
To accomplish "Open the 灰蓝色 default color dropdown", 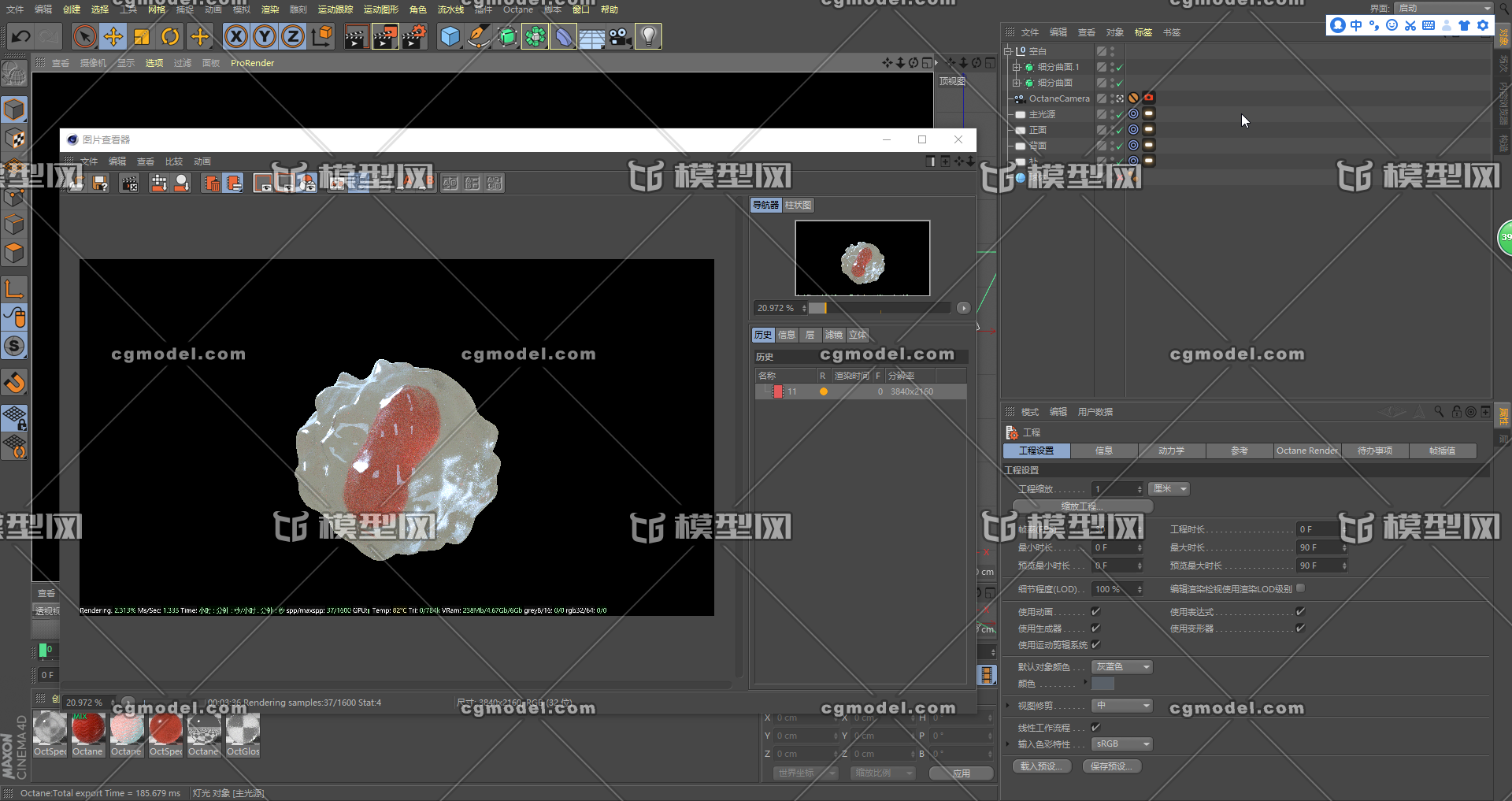I will click(x=1121, y=666).
